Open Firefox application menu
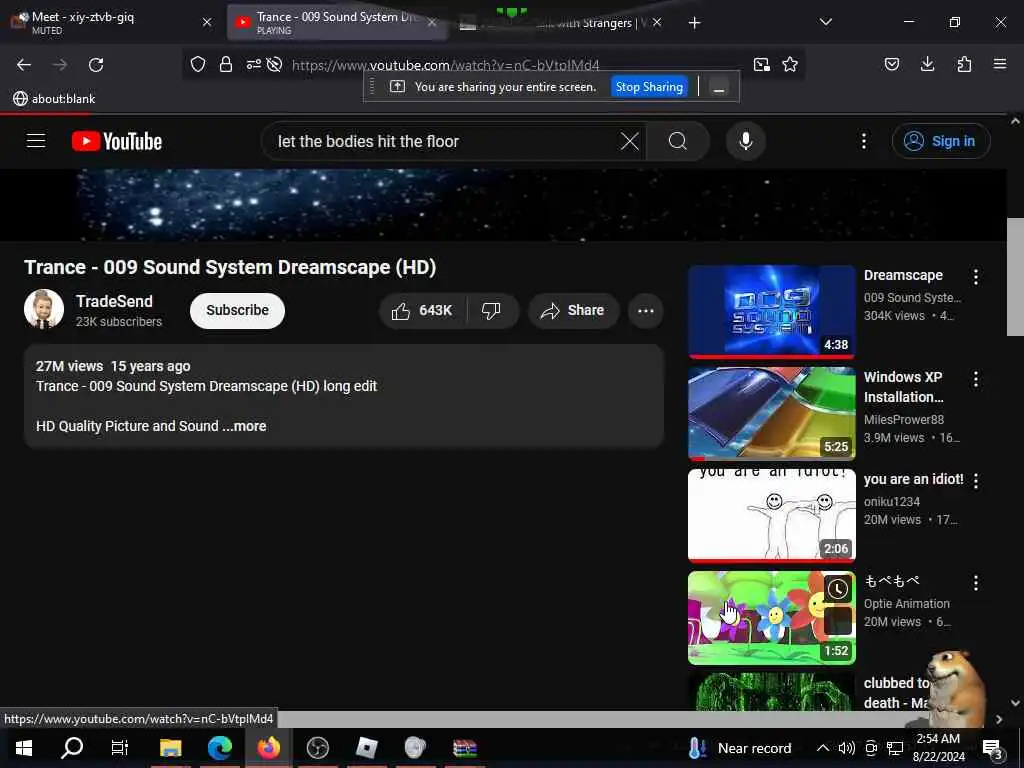The image size is (1024, 768). coord(1000,64)
